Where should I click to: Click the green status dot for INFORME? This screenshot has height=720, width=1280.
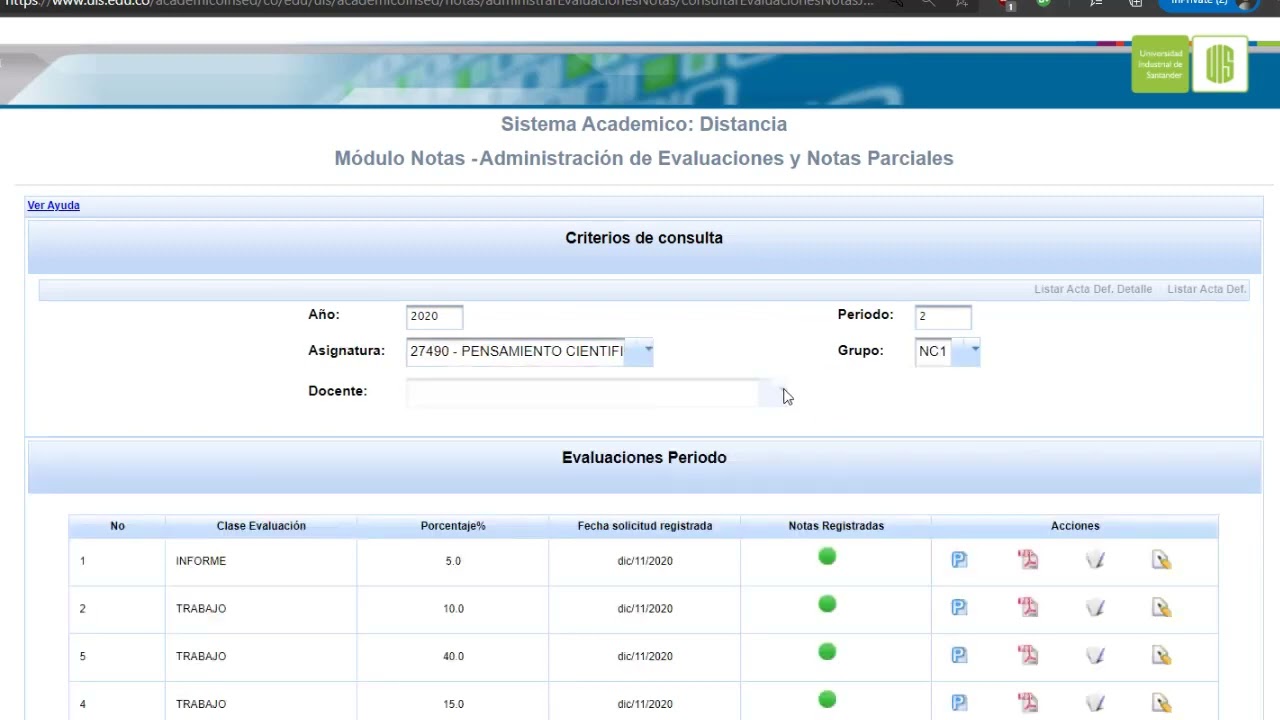coord(827,557)
